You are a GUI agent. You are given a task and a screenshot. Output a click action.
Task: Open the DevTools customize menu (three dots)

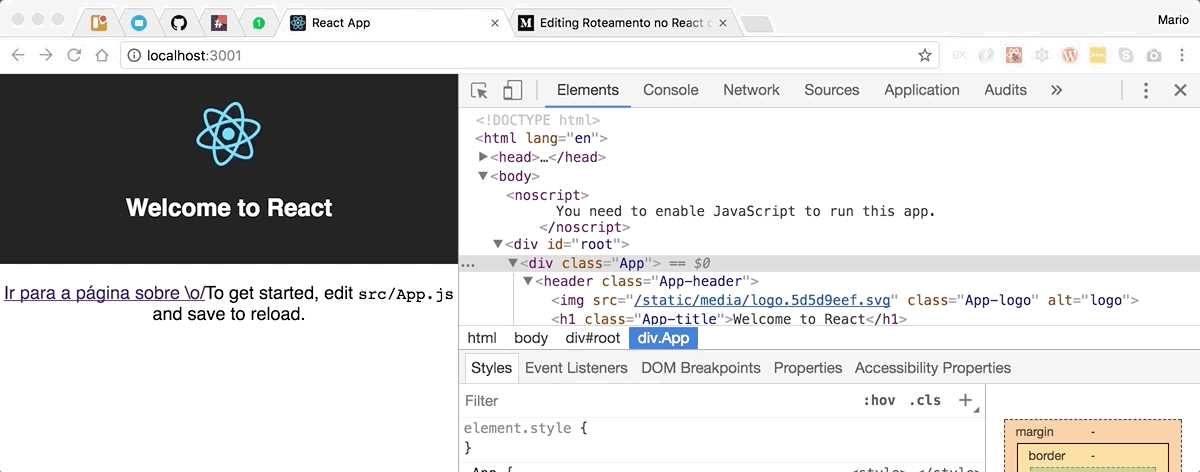pyautogui.click(x=1146, y=90)
